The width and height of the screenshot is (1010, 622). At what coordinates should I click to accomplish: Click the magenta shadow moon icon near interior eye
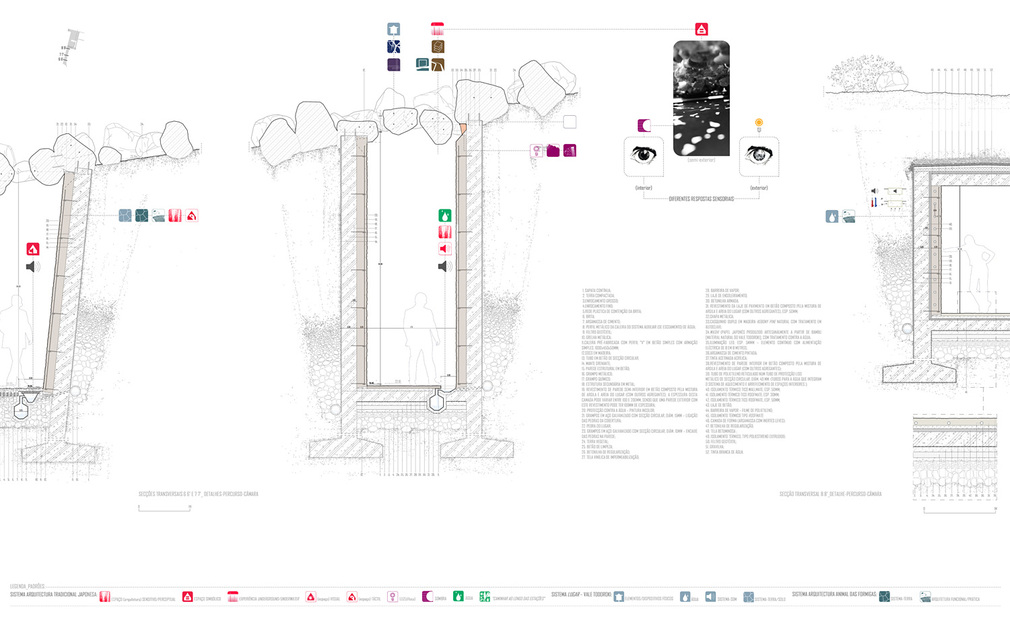click(644, 126)
